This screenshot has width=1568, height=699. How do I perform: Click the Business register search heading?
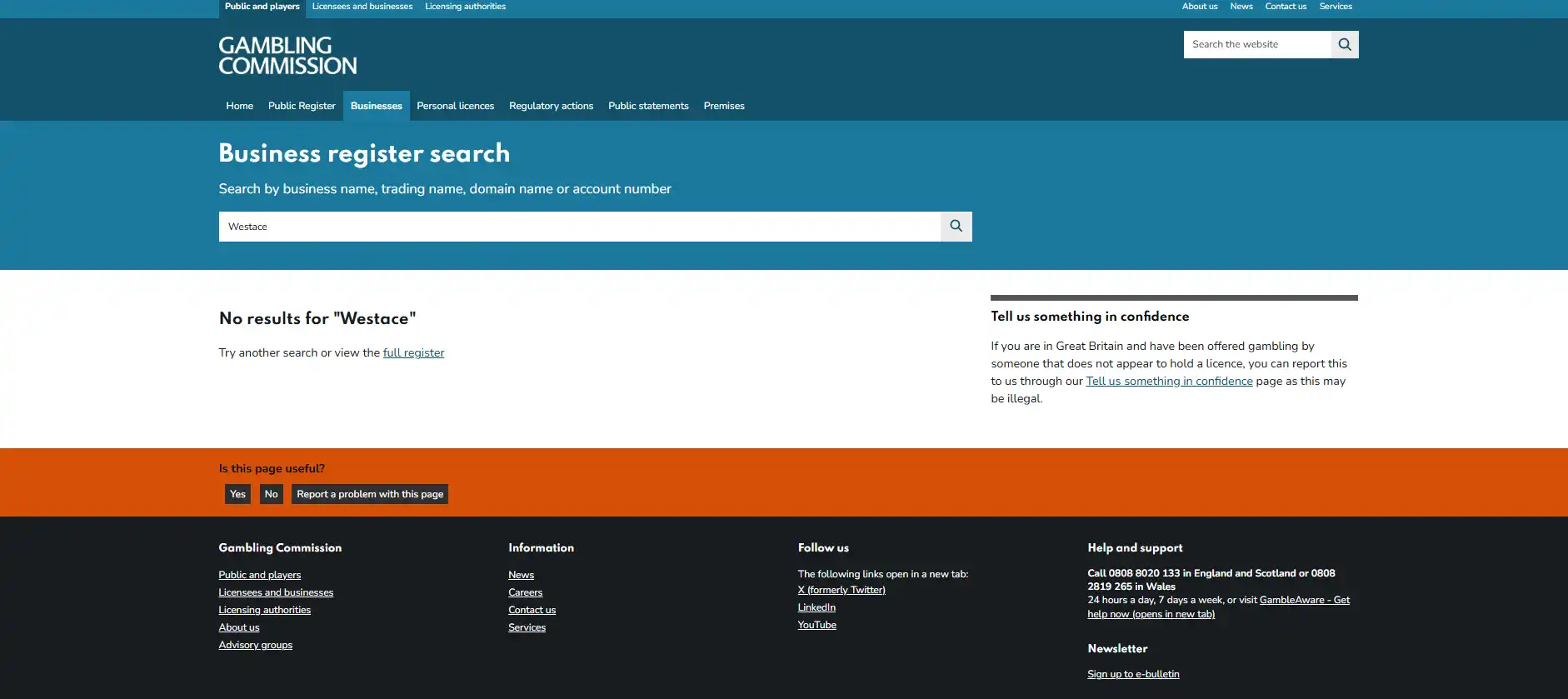364,153
